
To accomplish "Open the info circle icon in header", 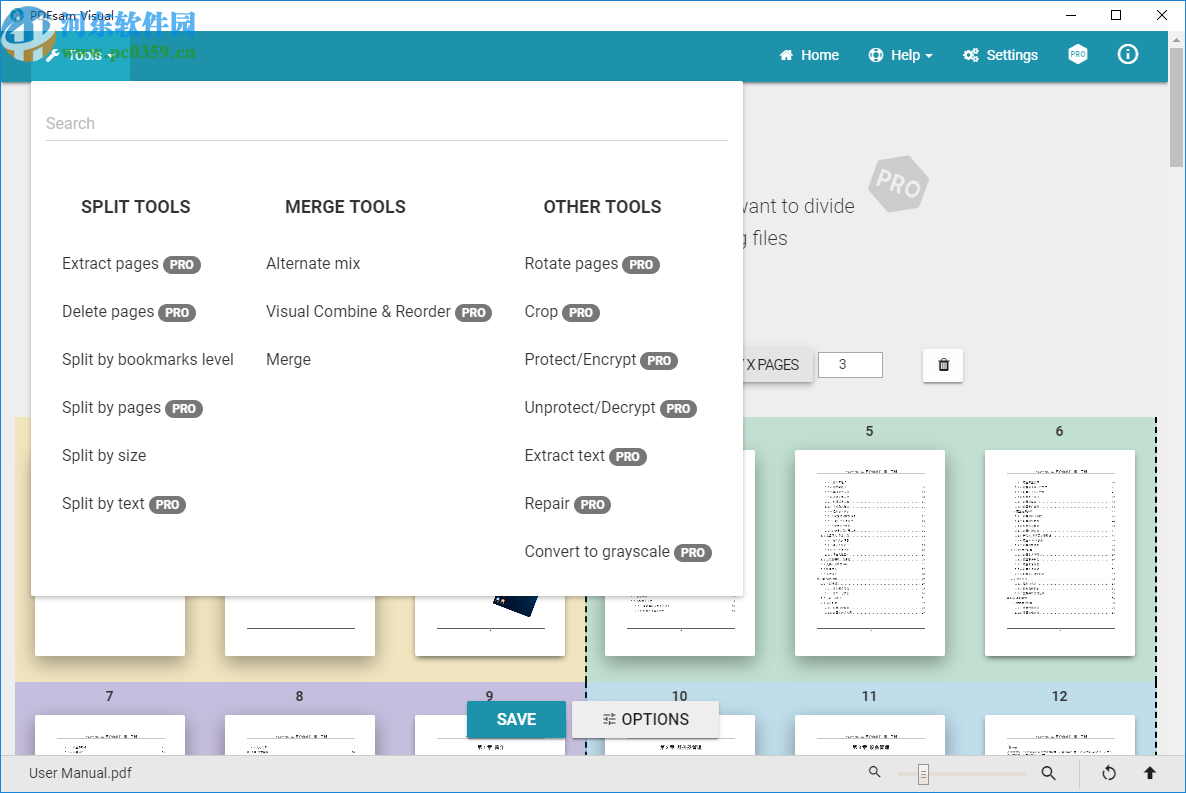I will [x=1128, y=54].
